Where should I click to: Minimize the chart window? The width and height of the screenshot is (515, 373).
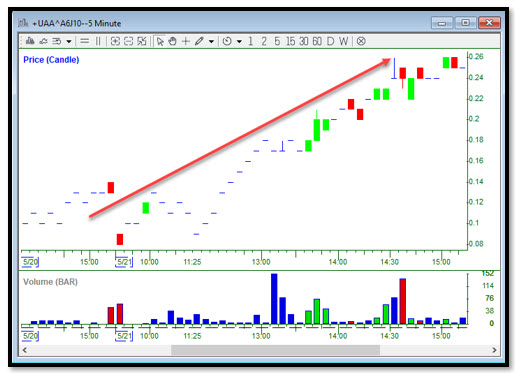coord(442,23)
